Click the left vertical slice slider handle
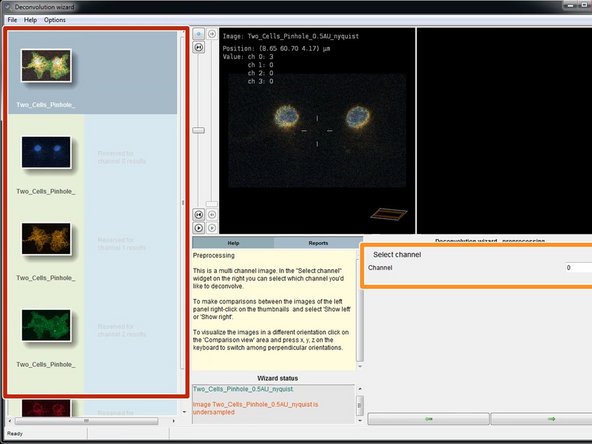This screenshot has width=592, height=444. pyautogui.click(x=199, y=130)
